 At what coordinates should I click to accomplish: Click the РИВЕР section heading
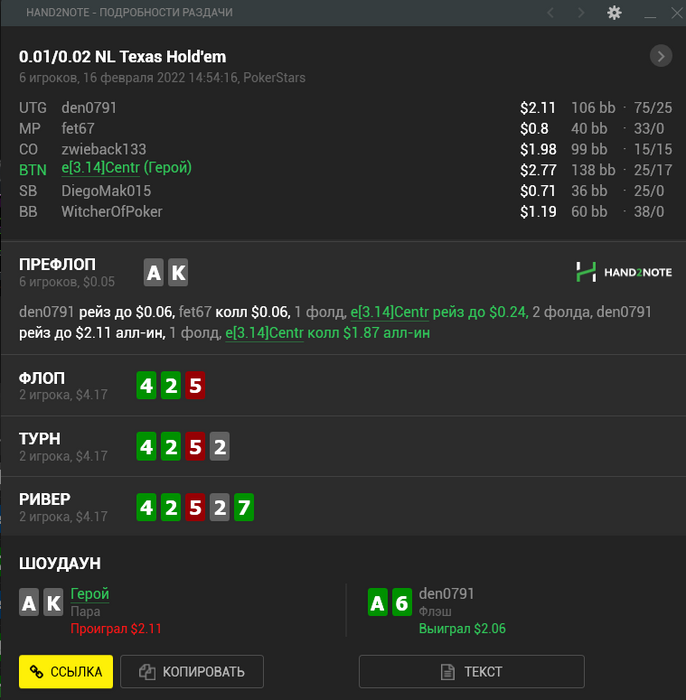click(x=45, y=499)
